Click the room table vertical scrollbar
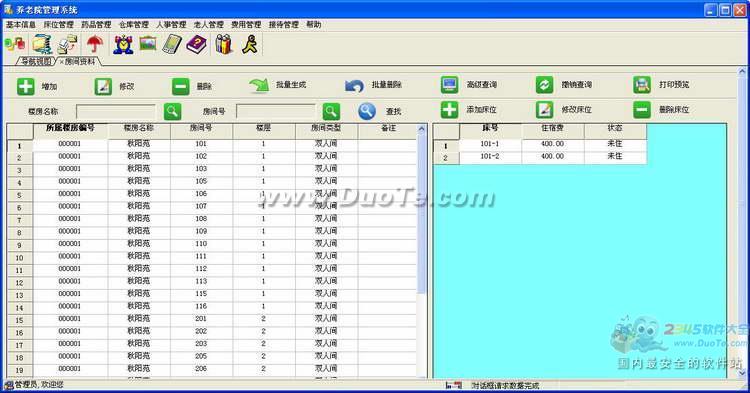Screen dimensions: 750x393 [x=421, y=251]
